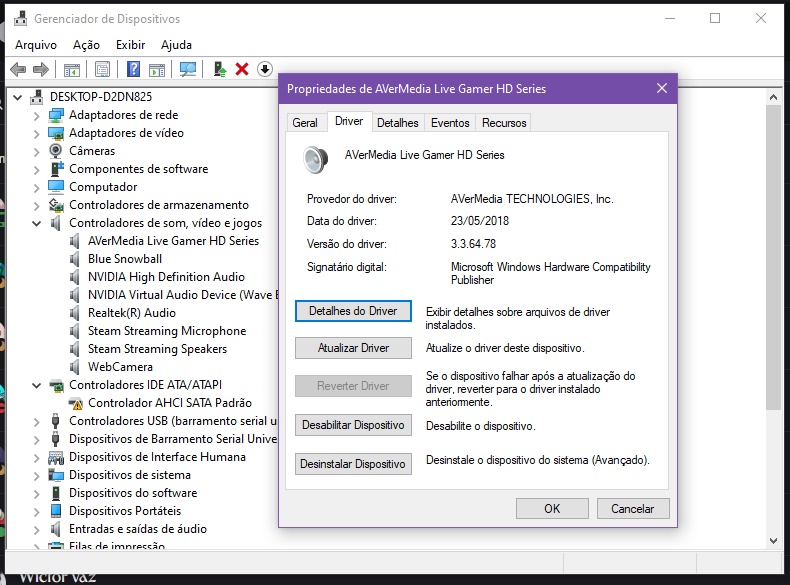The height and width of the screenshot is (585, 790).
Task: Open the Properties toolbar icon
Action: [x=102, y=70]
